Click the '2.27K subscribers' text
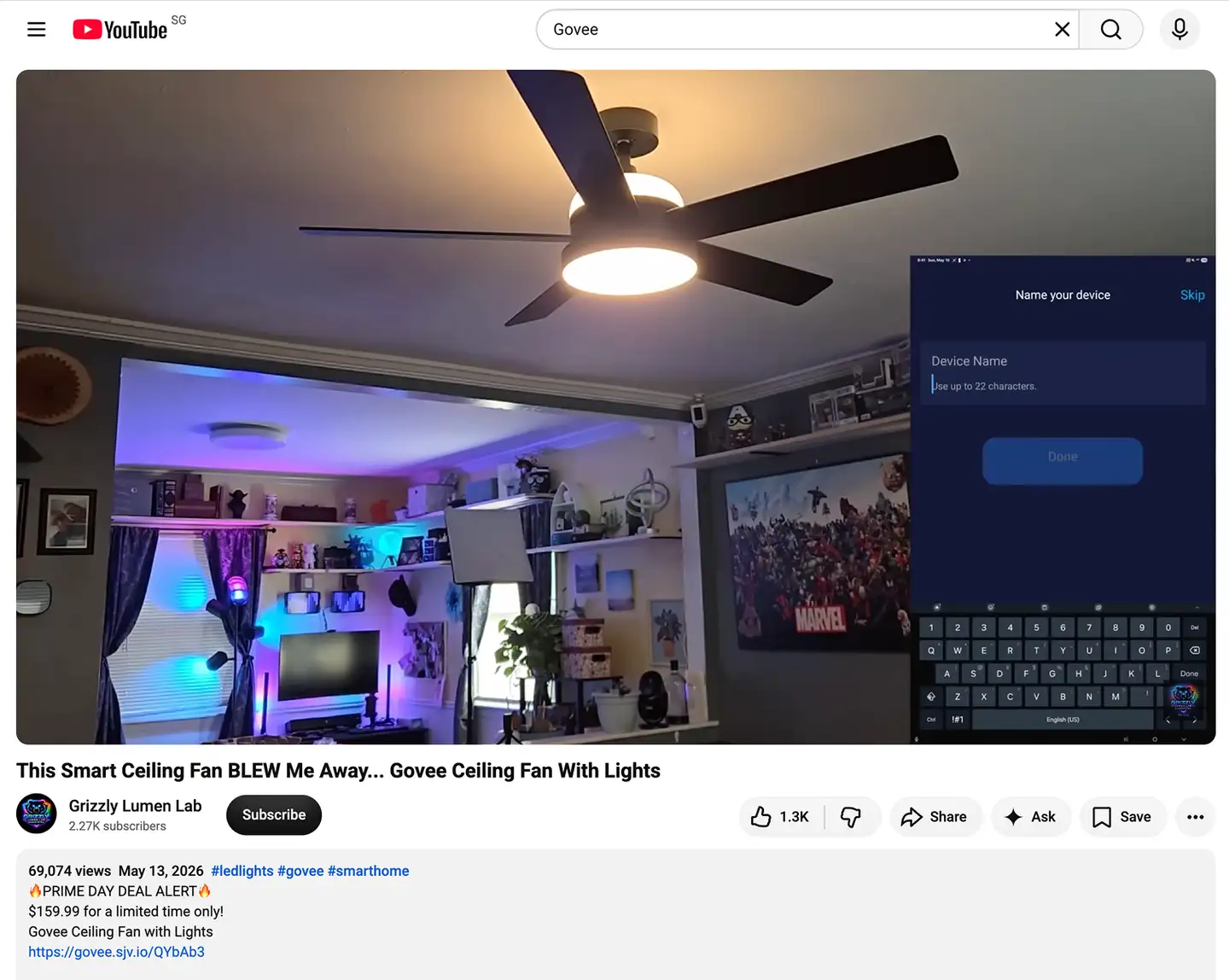1229x980 pixels. point(118,826)
